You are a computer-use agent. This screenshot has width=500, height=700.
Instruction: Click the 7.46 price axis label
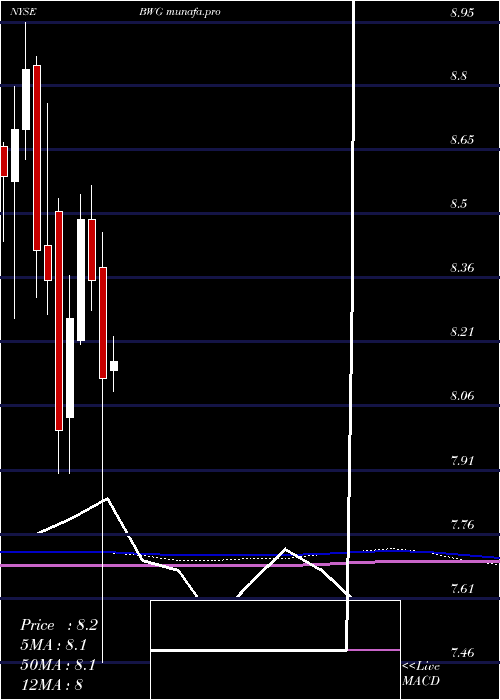[x=462, y=652]
